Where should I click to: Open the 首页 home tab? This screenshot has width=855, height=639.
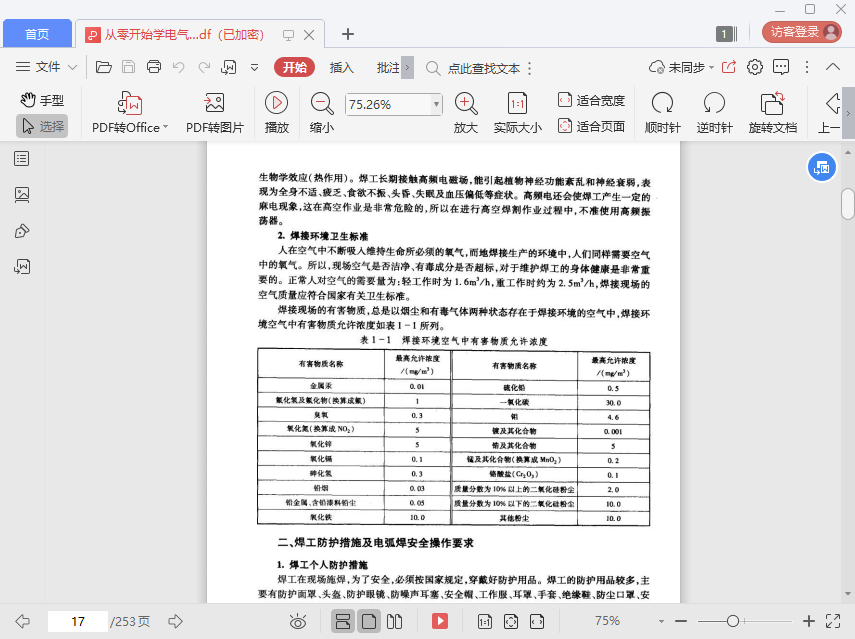tap(37, 34)
